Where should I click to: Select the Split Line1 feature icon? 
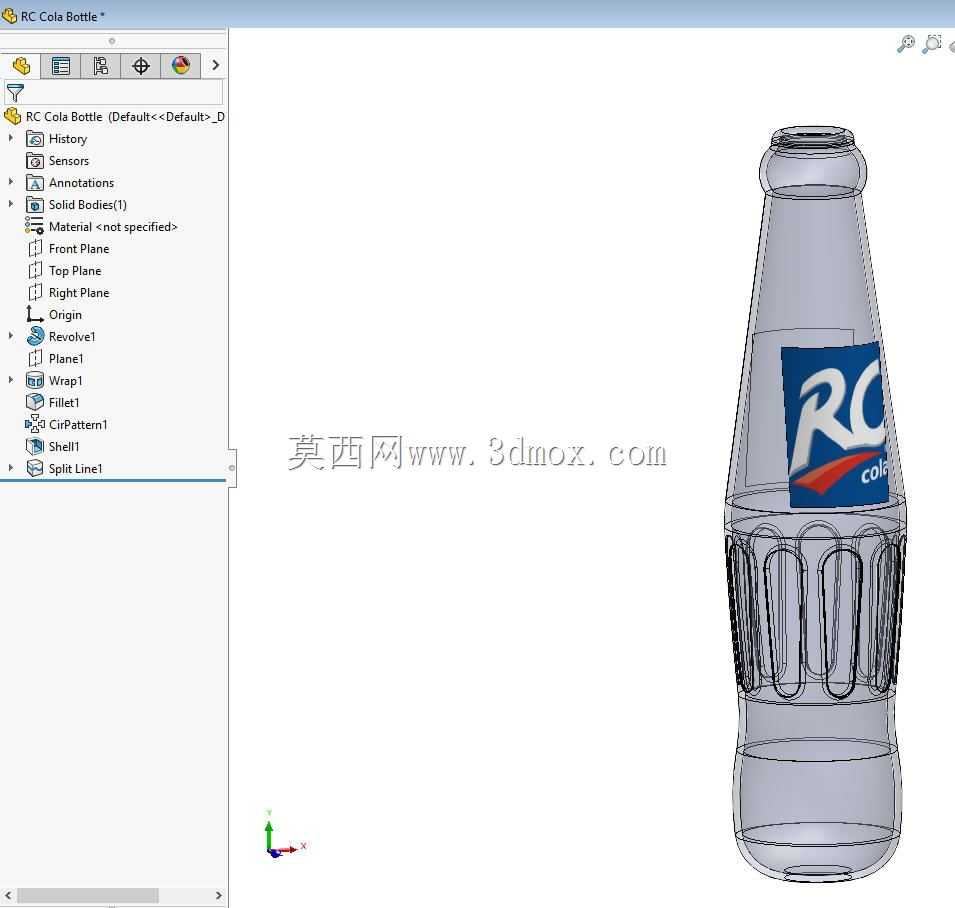point(35,468)
